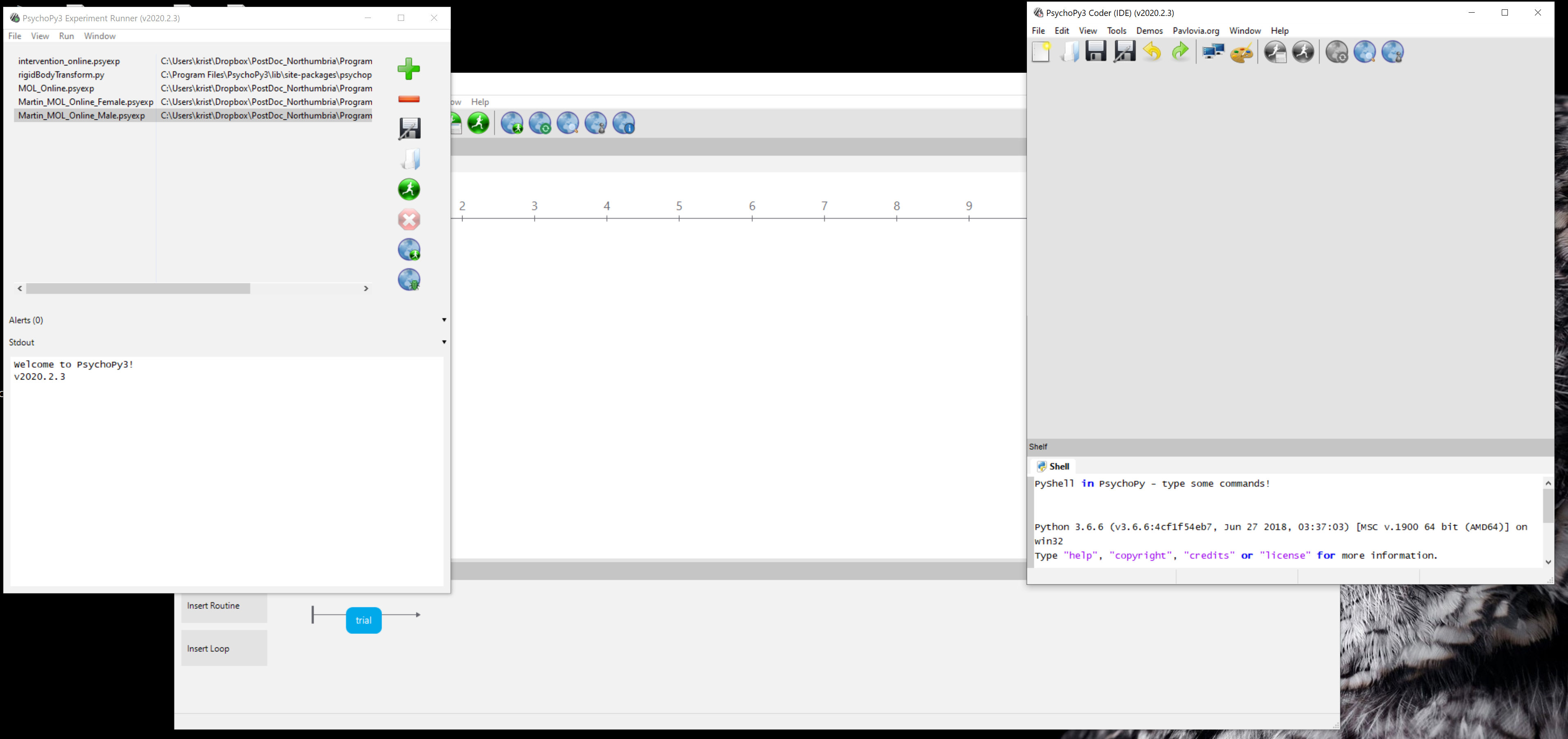Collapse the Alerts panel arrow

coord(444,320)
